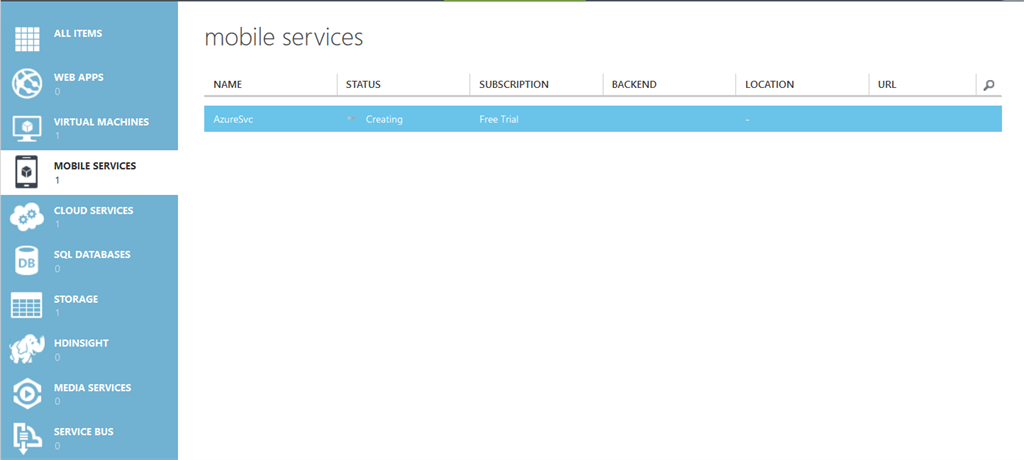Image resolution: width=1024 pixels, height=460 pixels.
Task: Click the Media Services play icon
Action: [x=27, y=394]
